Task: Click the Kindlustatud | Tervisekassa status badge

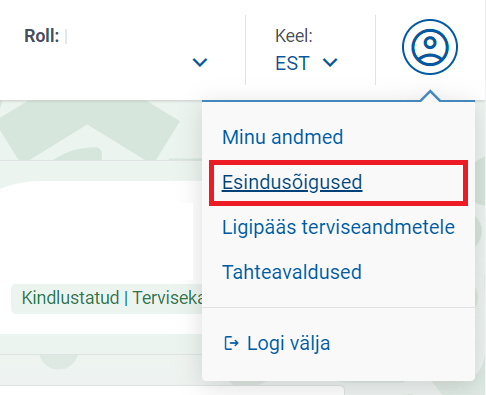Action: click(107, 298)
